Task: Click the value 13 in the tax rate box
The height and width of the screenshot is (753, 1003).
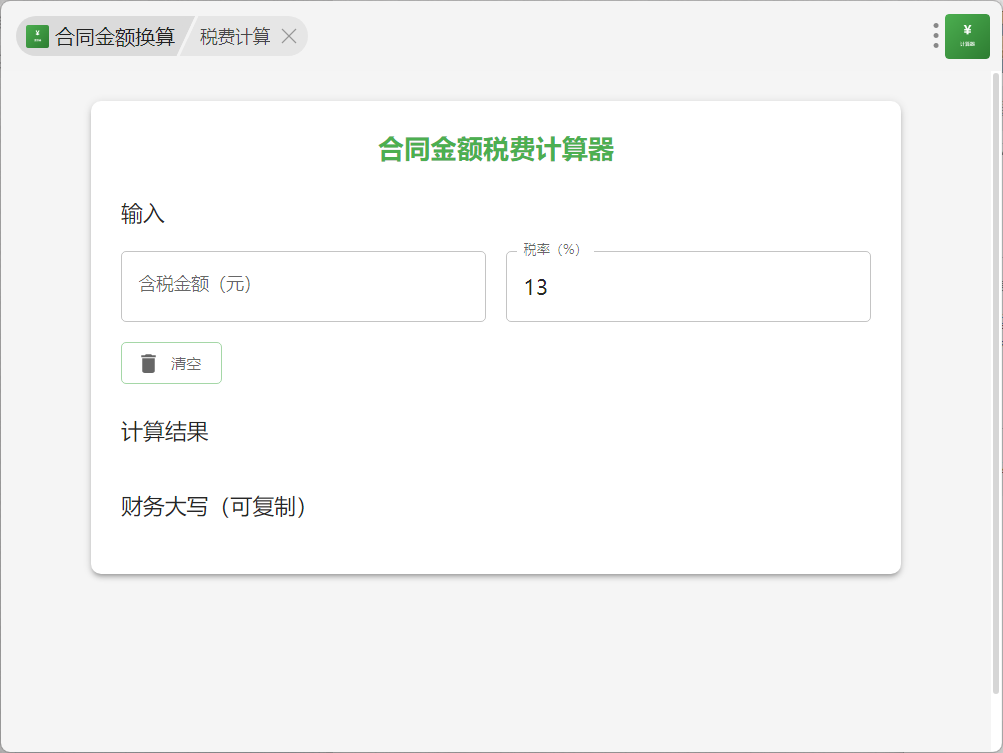Action: (536, 288)
